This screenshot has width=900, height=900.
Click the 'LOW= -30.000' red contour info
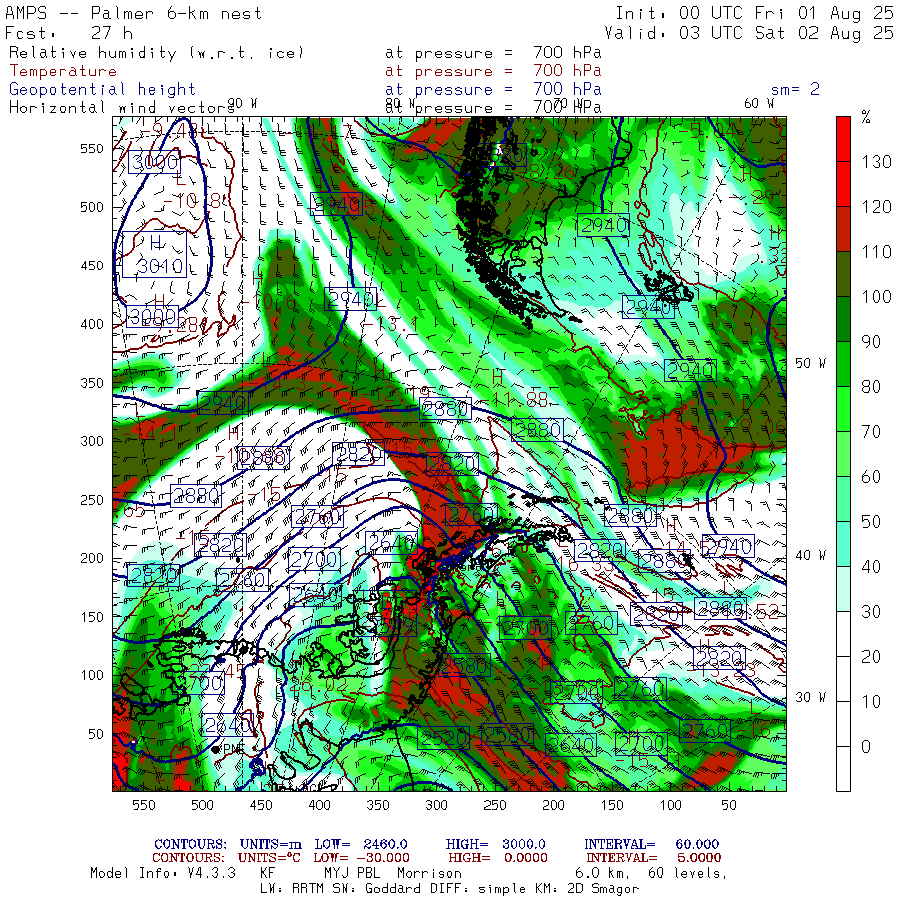click(x=362, y=858)
